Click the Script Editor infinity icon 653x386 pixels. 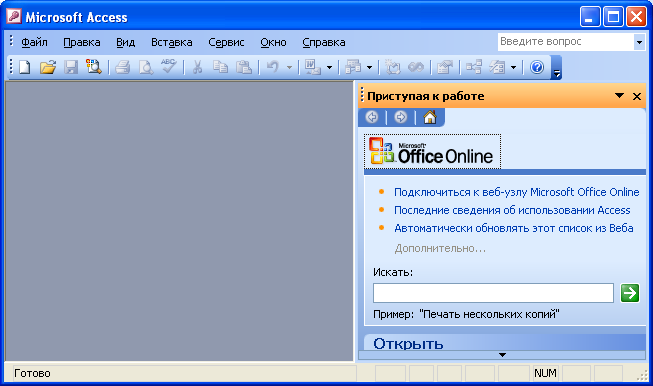pos(416,67)
